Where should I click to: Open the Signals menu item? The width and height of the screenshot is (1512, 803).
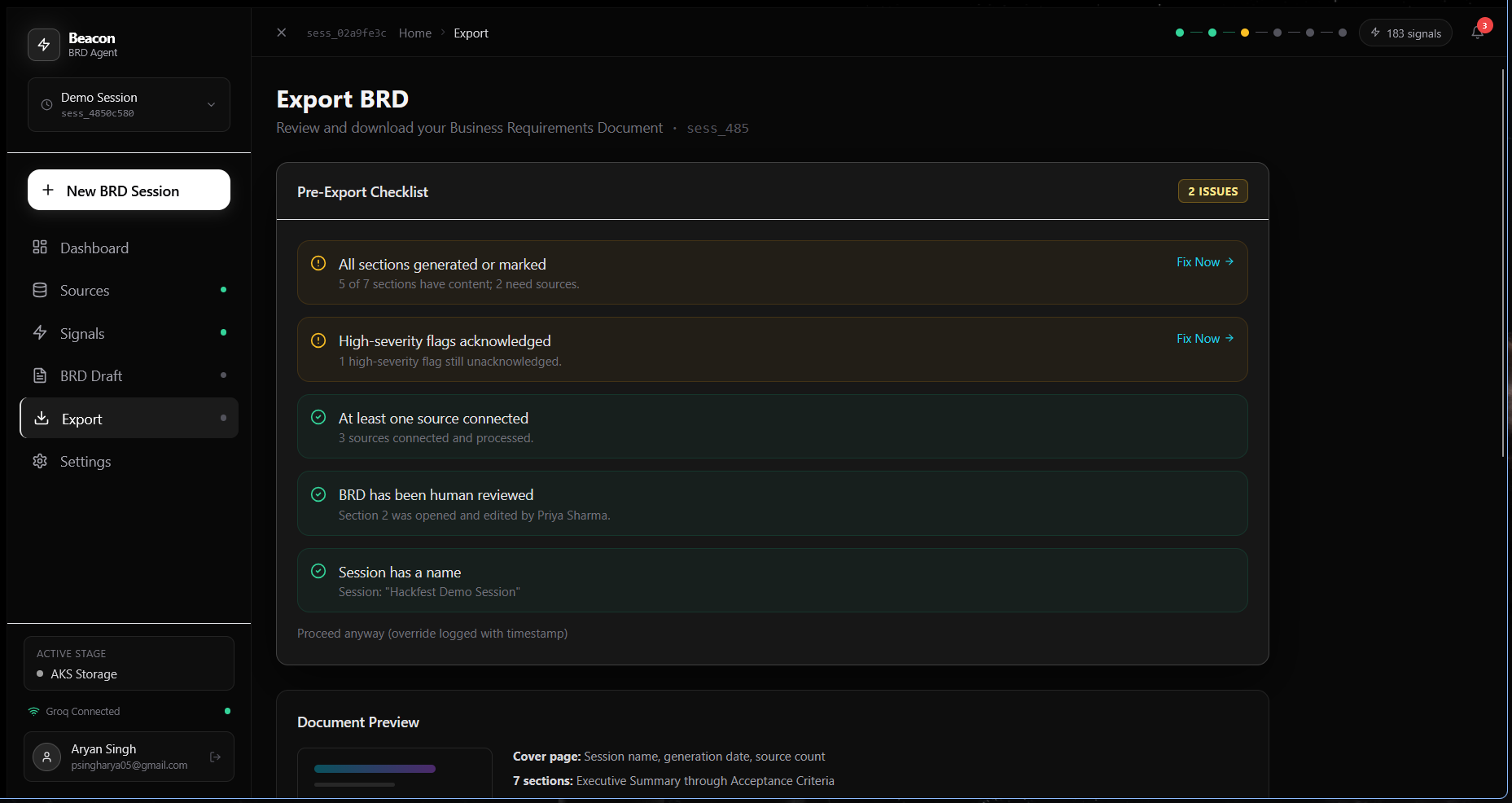[82, 333]
